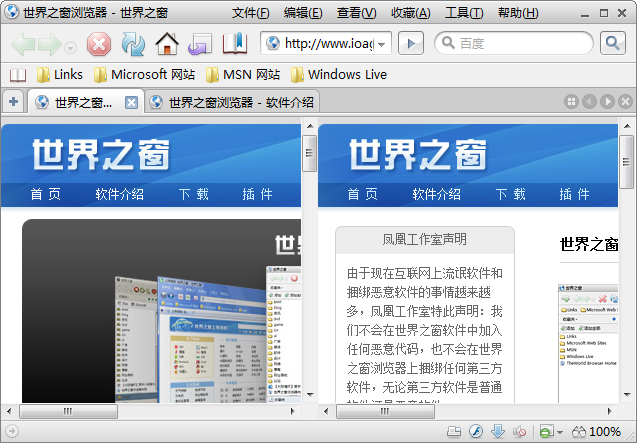
Task: Click the restore closed page icon
Action: click(x=200, y=44)
